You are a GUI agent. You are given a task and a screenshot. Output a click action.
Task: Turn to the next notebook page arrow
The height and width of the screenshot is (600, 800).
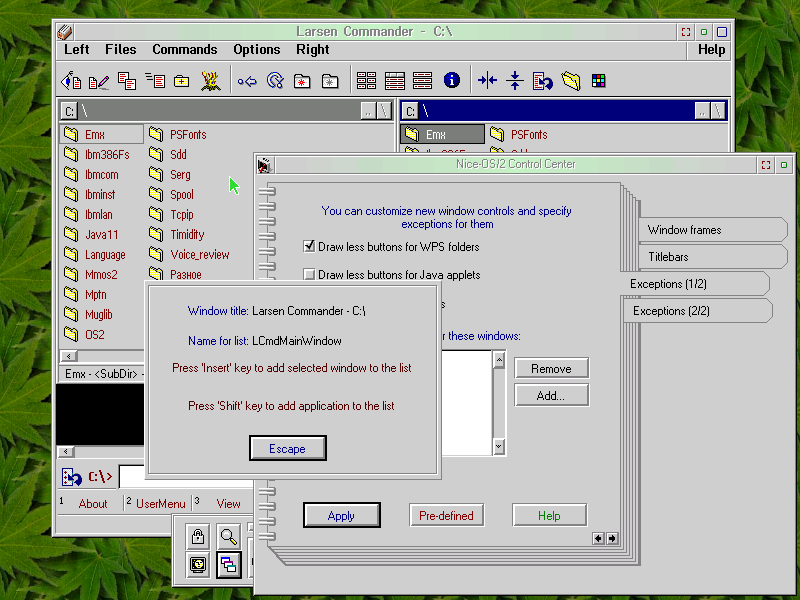[612, 538]
